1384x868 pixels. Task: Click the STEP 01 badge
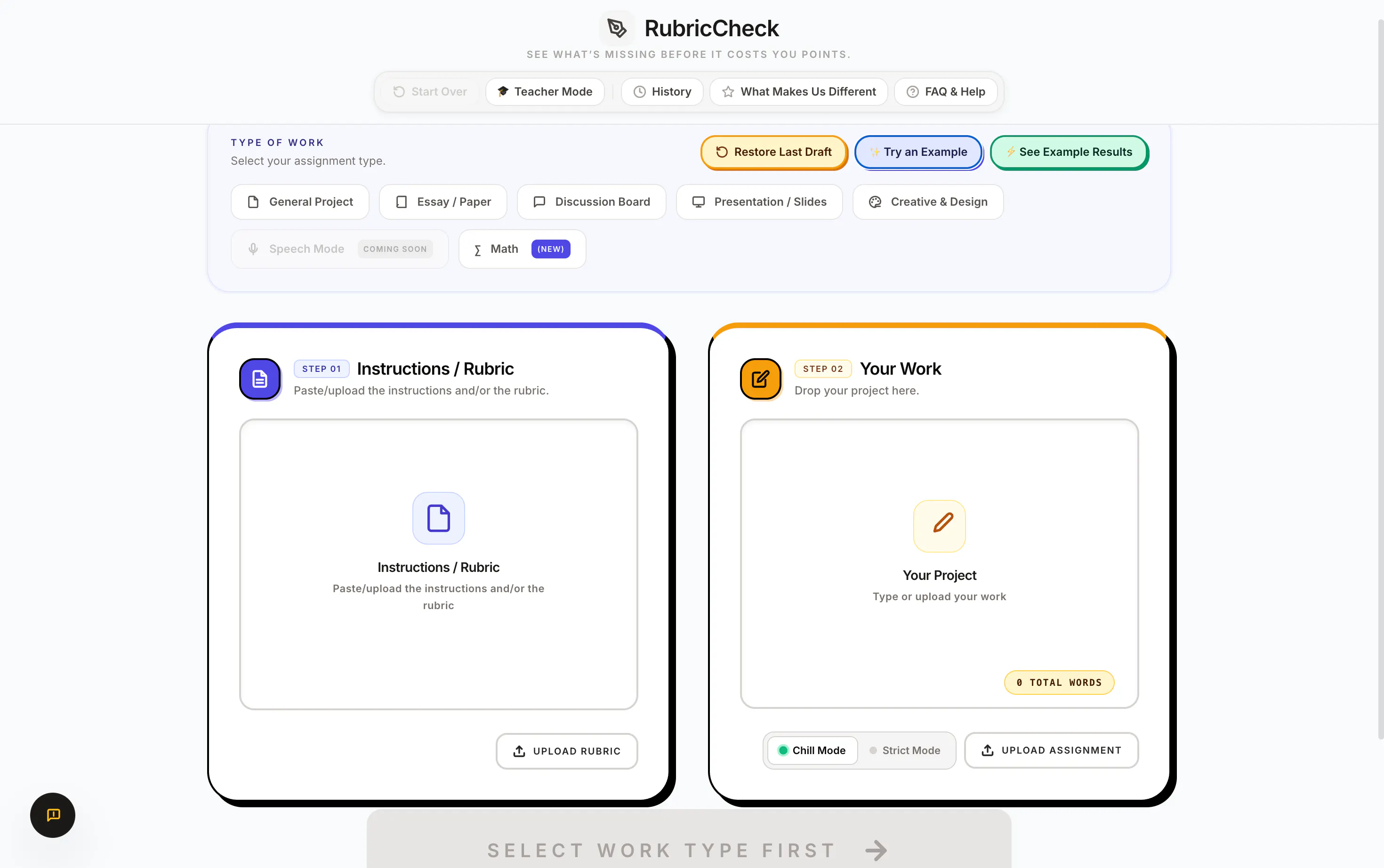(322, 369)
